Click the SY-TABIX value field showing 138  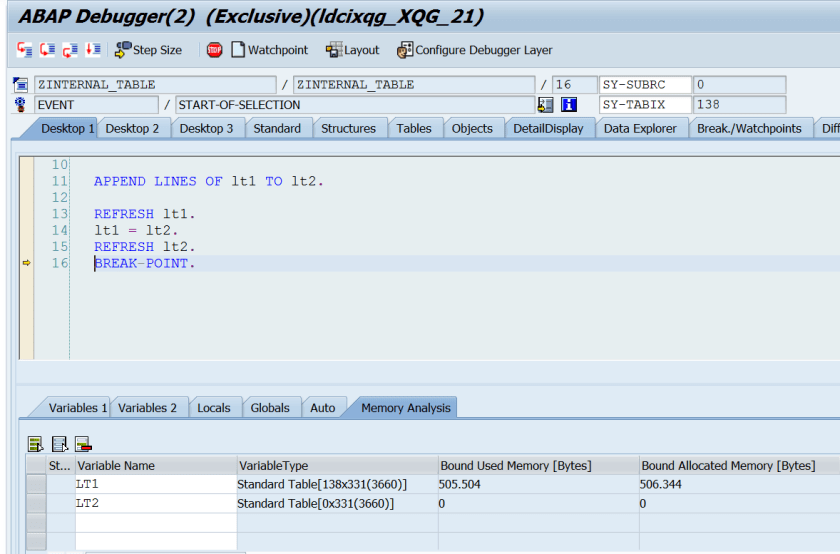click(x=738, y=105)
